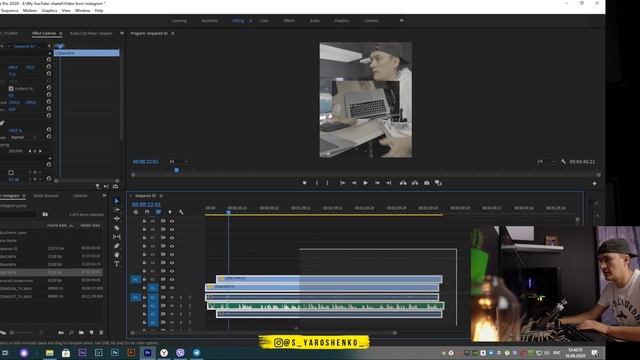Image resolution: width=640 pixels, height=360 pixels.
Task: Click the Lift button
Action: coord(403,183)
